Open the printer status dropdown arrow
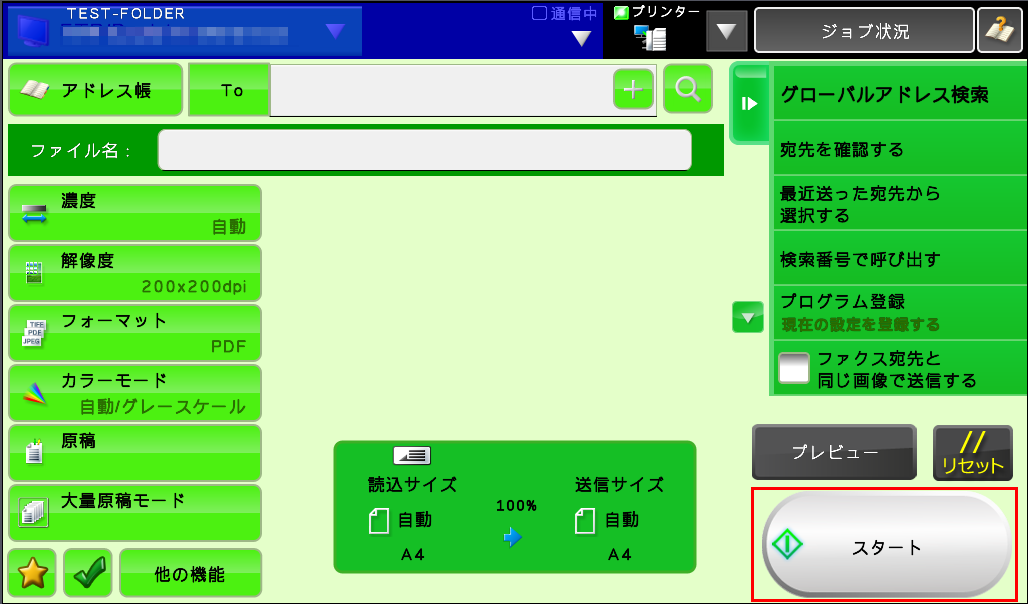This screenshot has width=1028, height=604. 726,31
